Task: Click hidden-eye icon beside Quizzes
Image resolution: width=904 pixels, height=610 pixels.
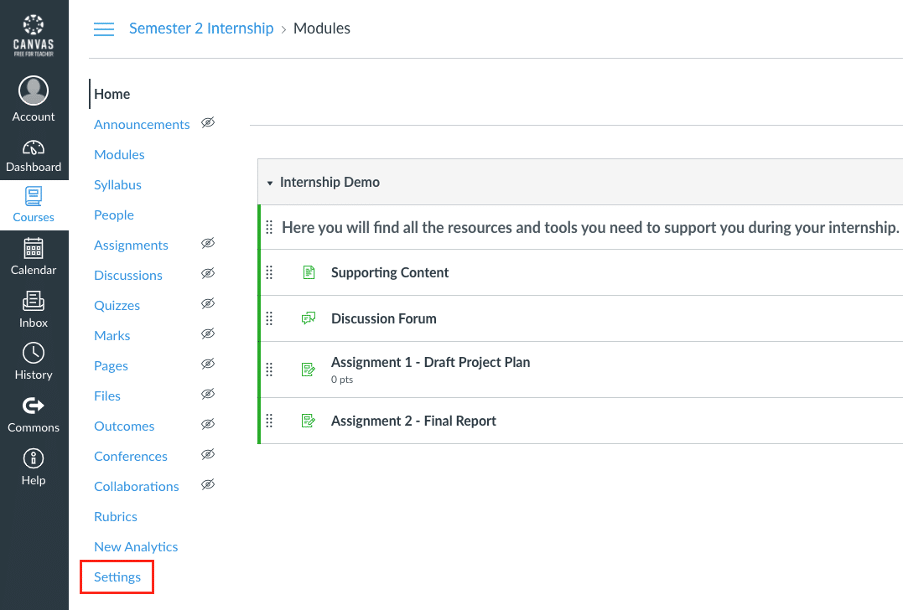Action: click(x=208, y=304)
